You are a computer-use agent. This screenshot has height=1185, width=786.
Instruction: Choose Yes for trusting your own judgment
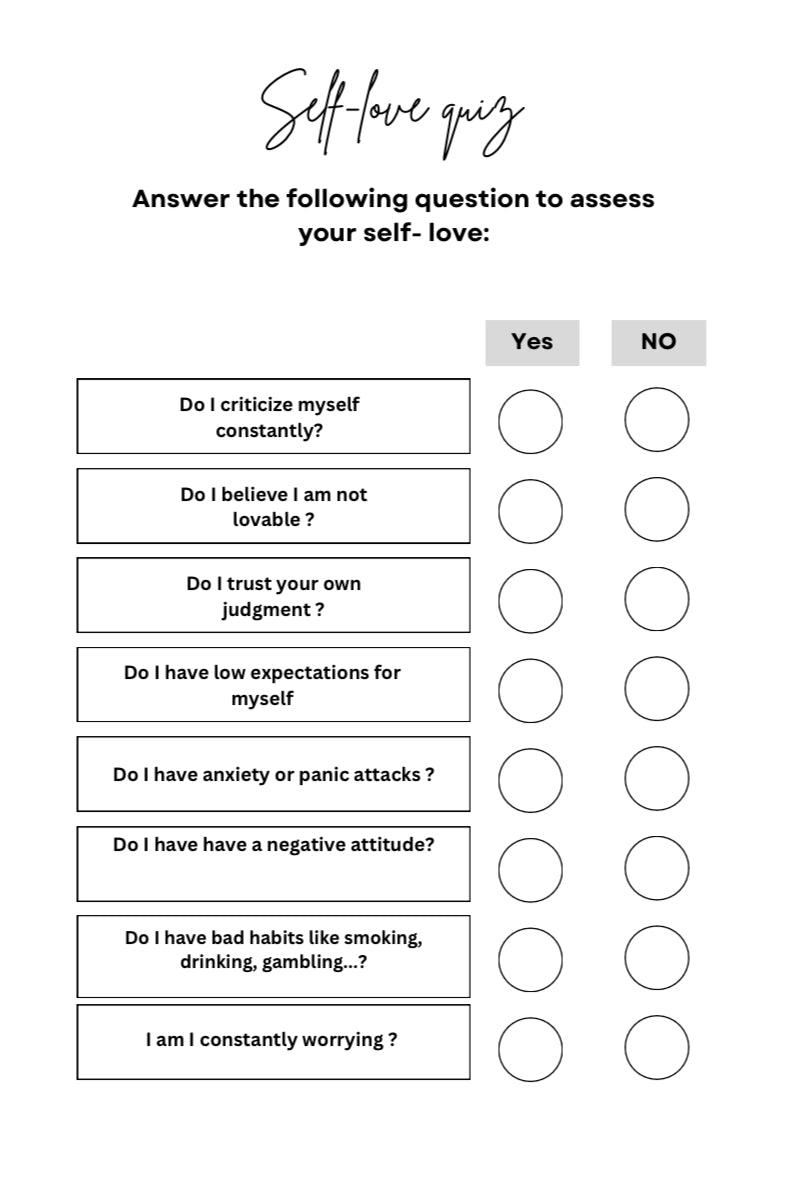(x=530, y=600)
